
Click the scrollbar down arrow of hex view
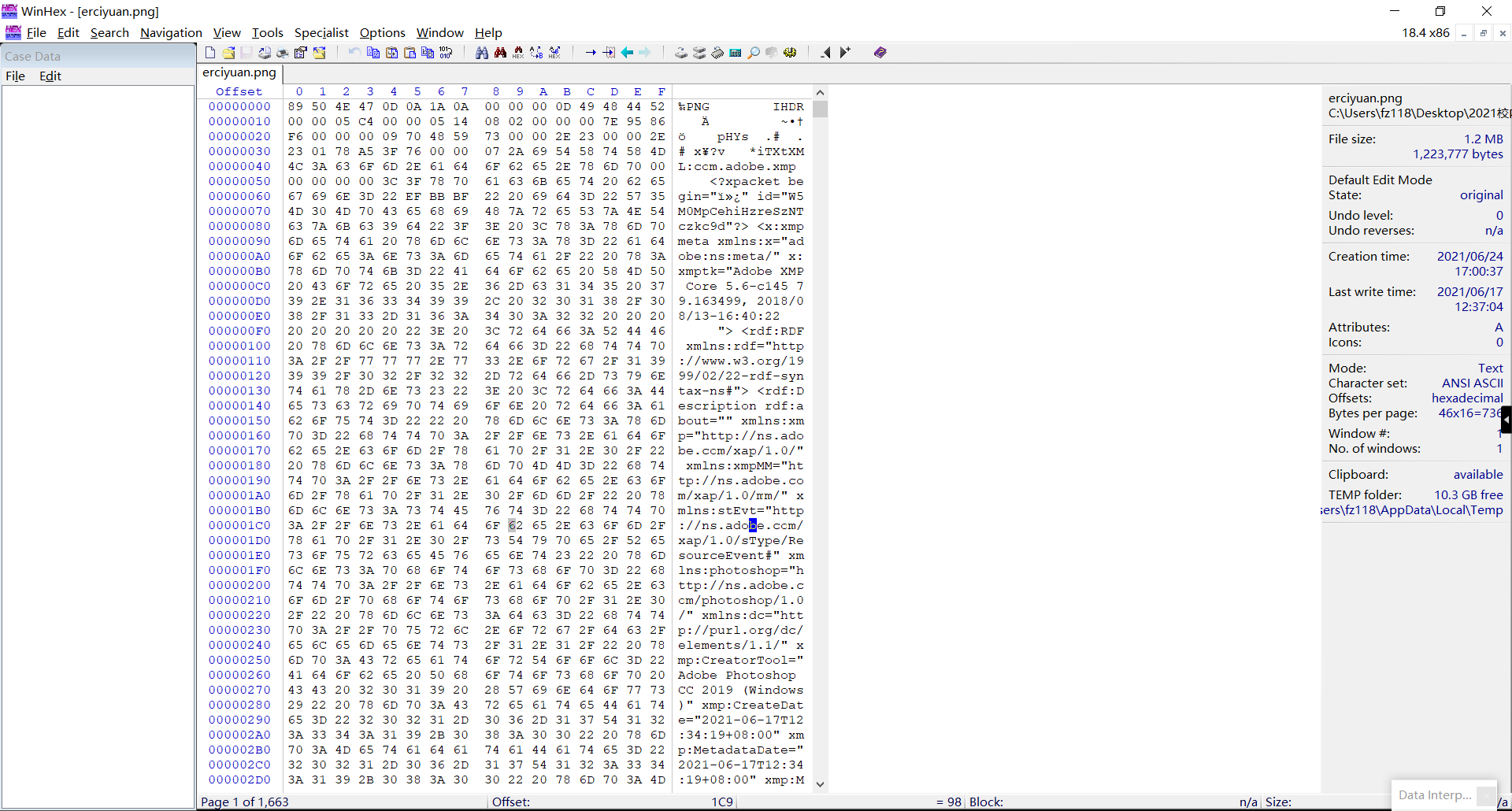(820, 784)
